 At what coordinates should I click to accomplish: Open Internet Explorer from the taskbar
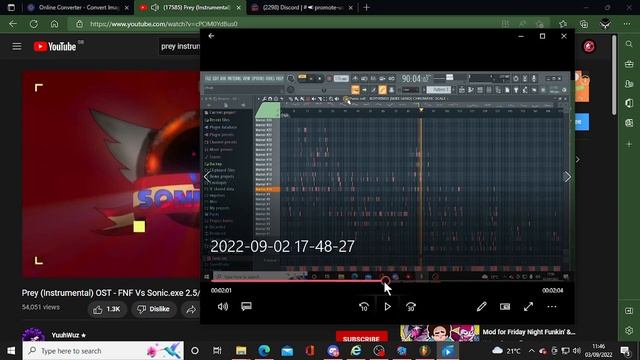point(356,351)
